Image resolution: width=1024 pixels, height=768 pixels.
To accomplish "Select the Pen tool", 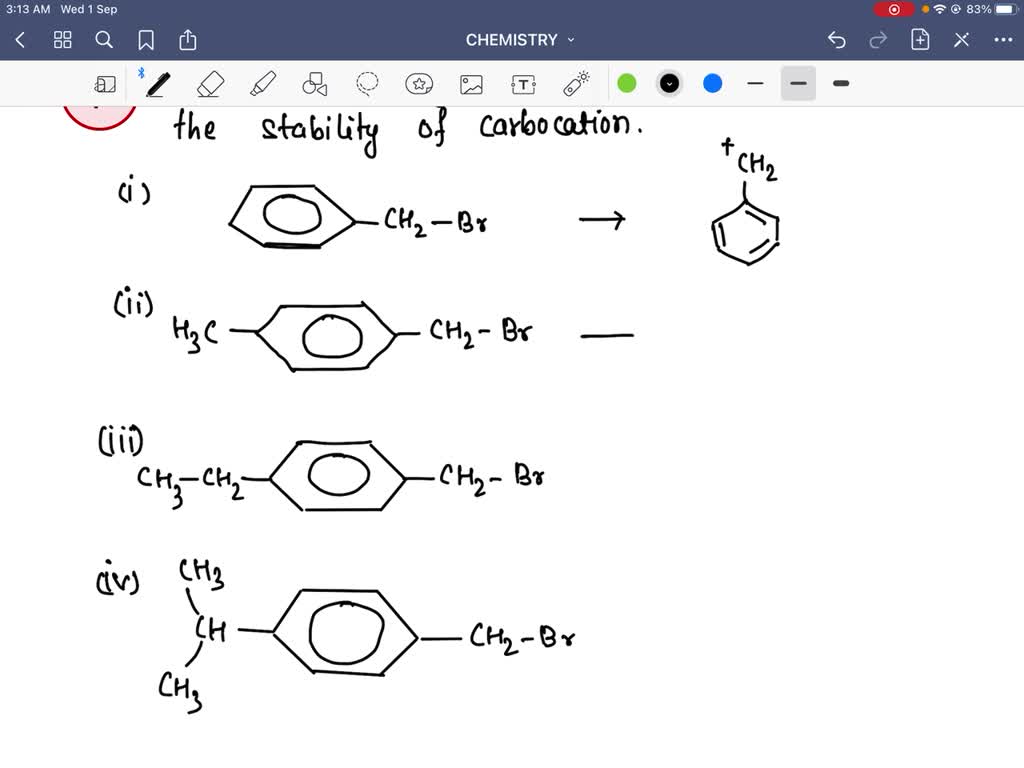I will 157,84.
